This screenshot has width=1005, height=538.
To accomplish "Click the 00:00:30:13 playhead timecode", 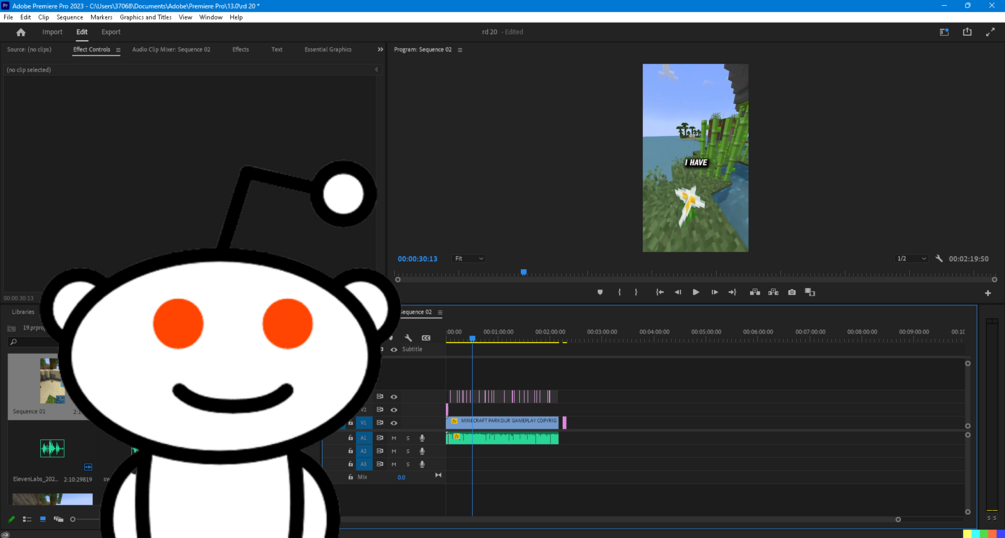I will coord(417,259).
